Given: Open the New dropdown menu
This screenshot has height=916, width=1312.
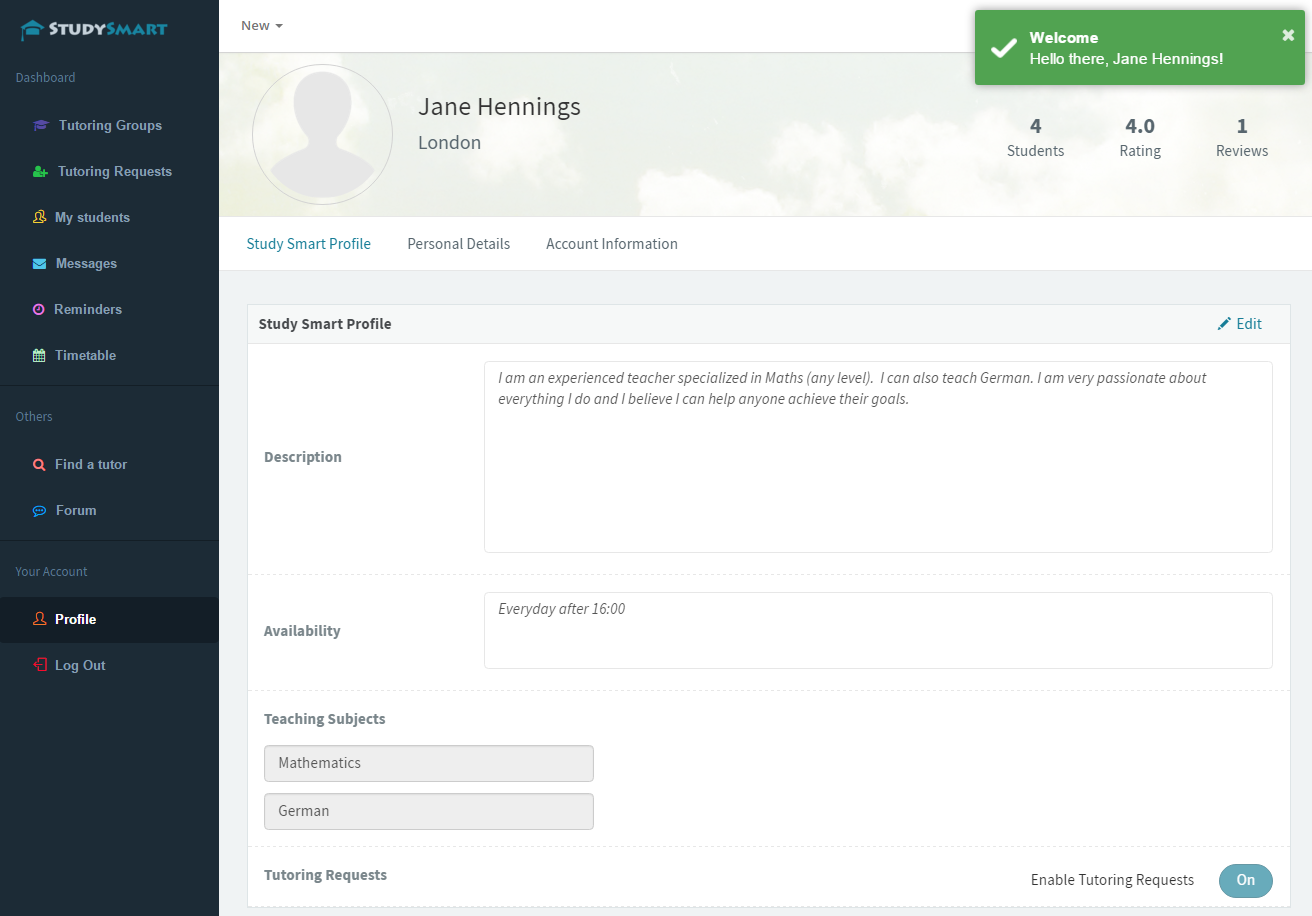Looking at the screenshot, I should tap(260, 25).
